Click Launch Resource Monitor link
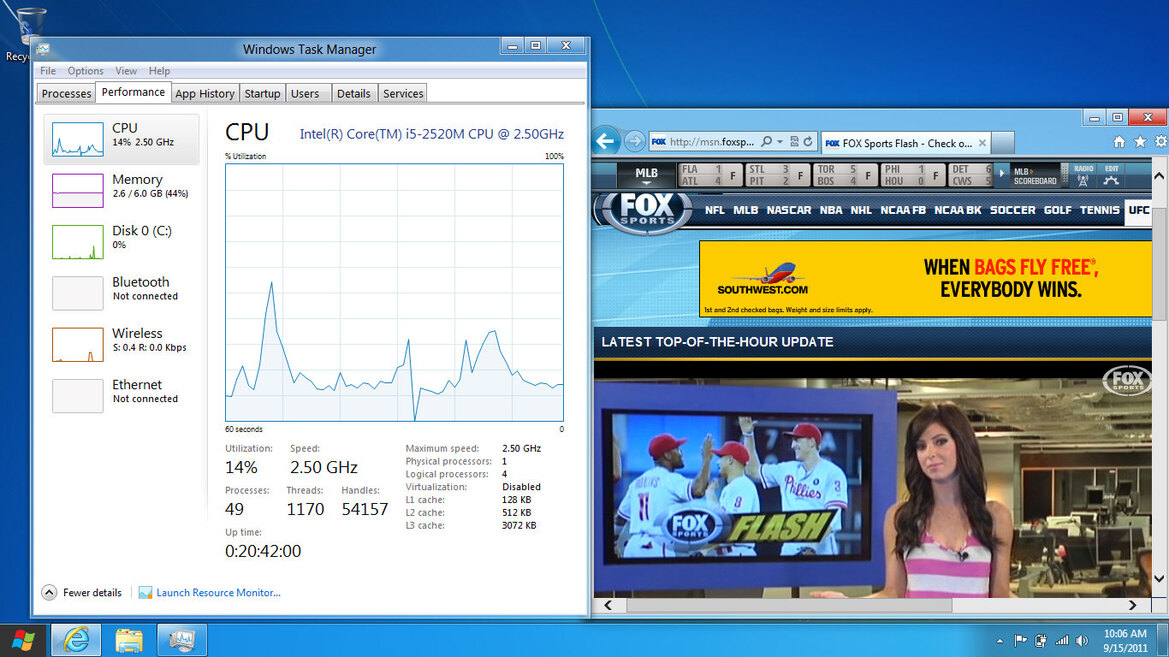This screenshot has width=1169, height=657. (218, 592)
